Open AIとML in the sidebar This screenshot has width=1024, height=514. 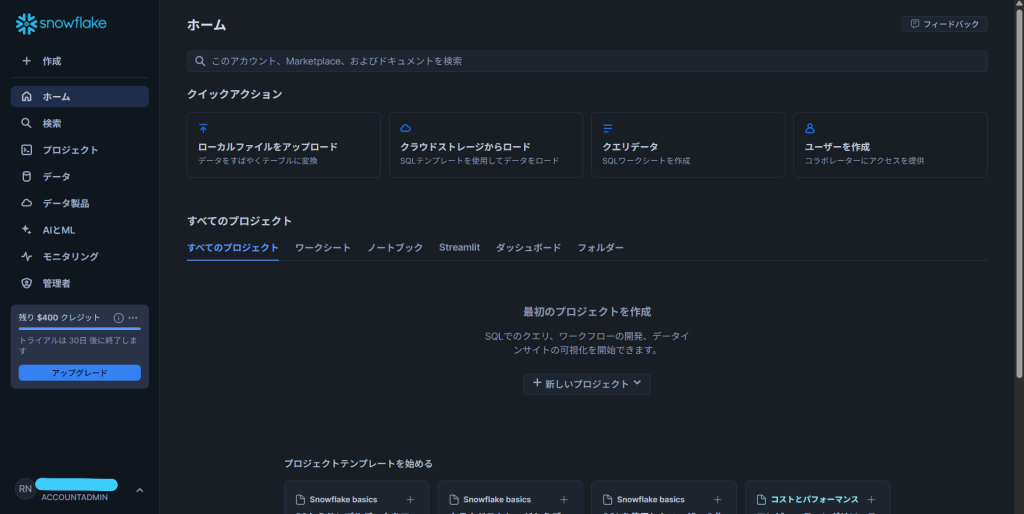[80, 230]
